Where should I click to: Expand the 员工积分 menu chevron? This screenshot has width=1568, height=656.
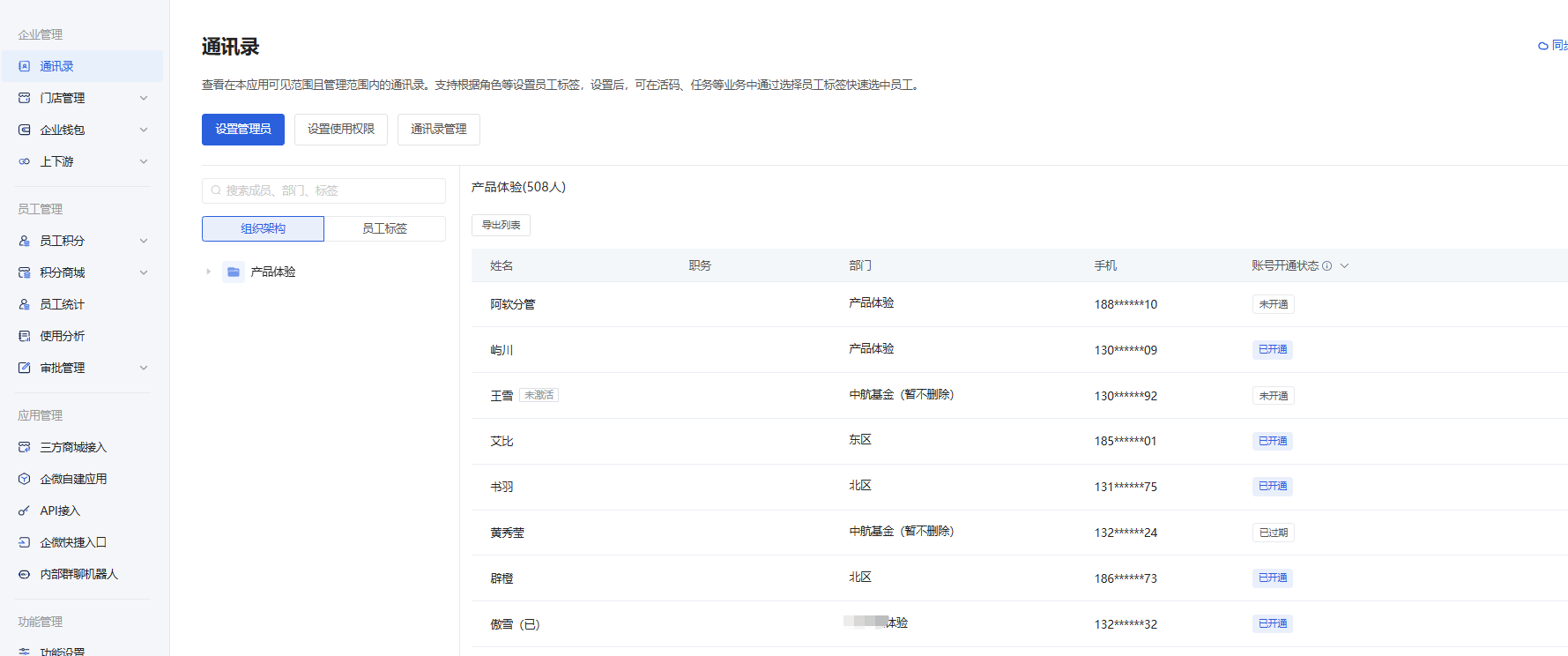(144, 241)
